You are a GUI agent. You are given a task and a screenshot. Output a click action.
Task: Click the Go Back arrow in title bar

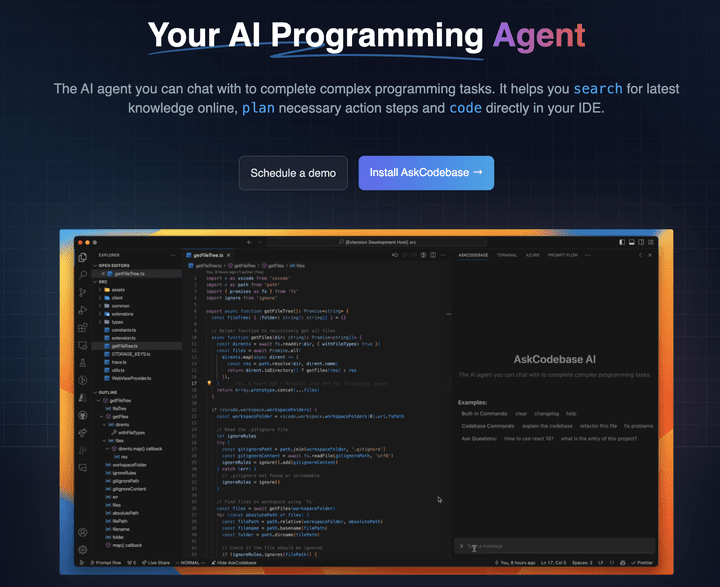[x=249, y=242]
